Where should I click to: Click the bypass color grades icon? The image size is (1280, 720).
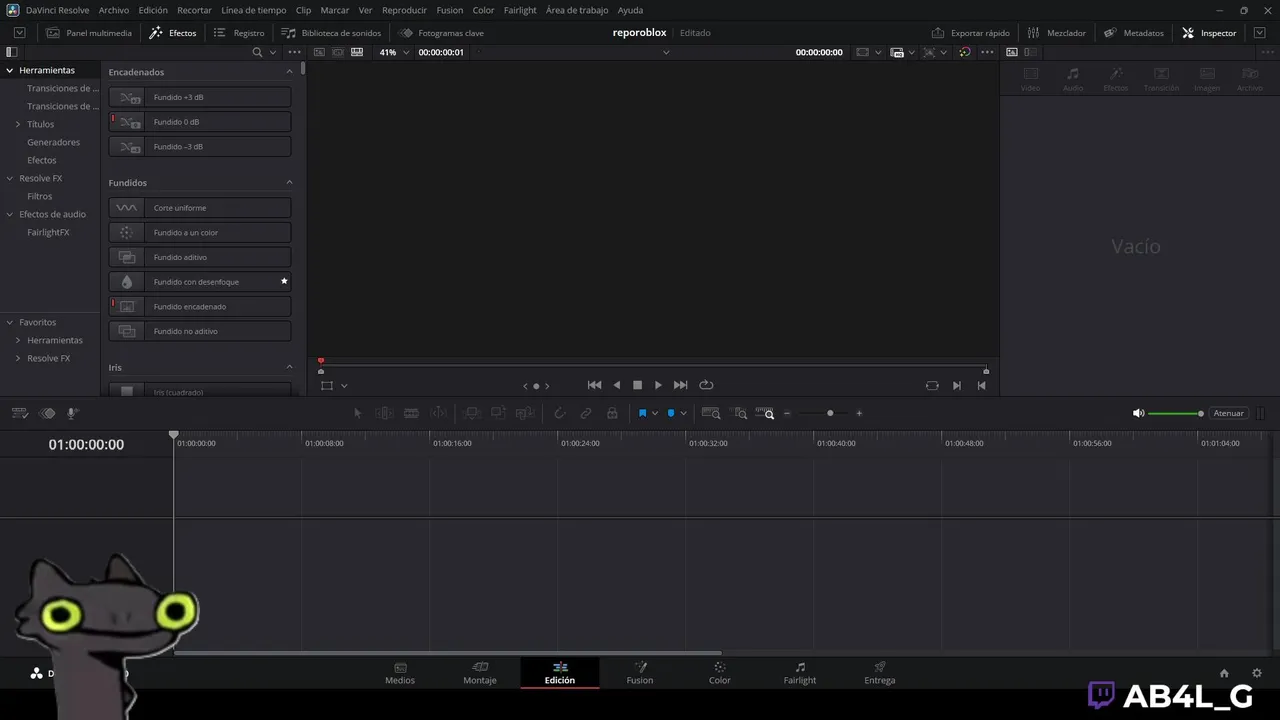[x=964, y=52]
